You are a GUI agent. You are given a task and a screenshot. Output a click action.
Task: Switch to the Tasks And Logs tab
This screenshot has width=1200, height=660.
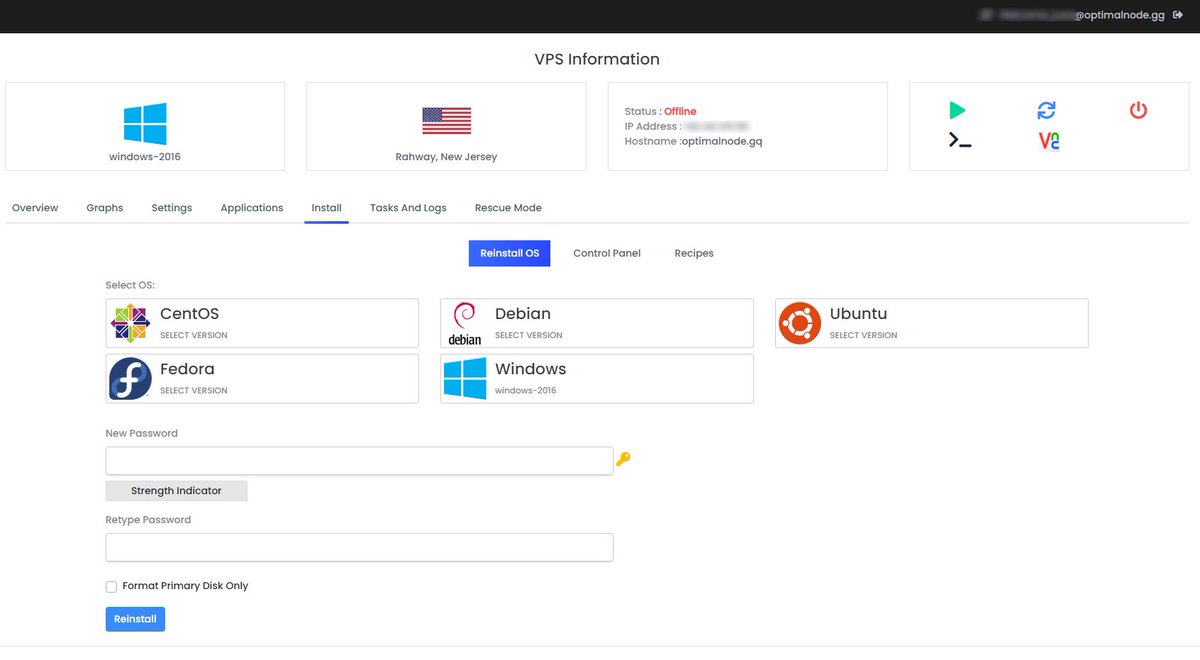(x=408, y=207)
